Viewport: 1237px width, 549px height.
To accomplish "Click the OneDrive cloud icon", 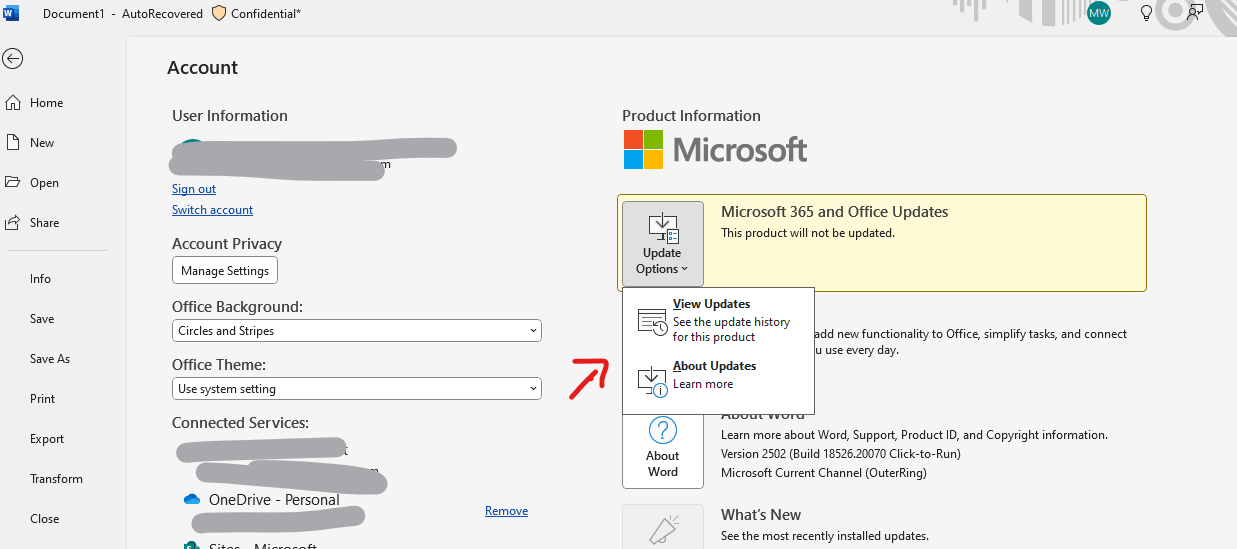I will pos(192,499).
